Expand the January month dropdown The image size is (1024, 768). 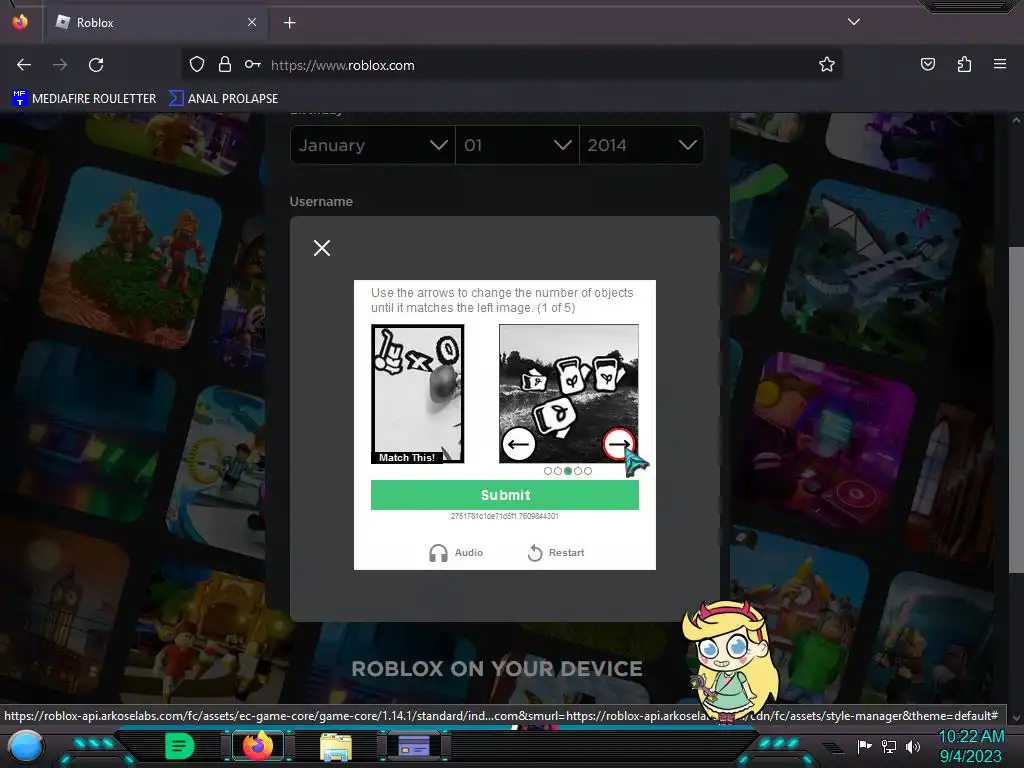373,145
